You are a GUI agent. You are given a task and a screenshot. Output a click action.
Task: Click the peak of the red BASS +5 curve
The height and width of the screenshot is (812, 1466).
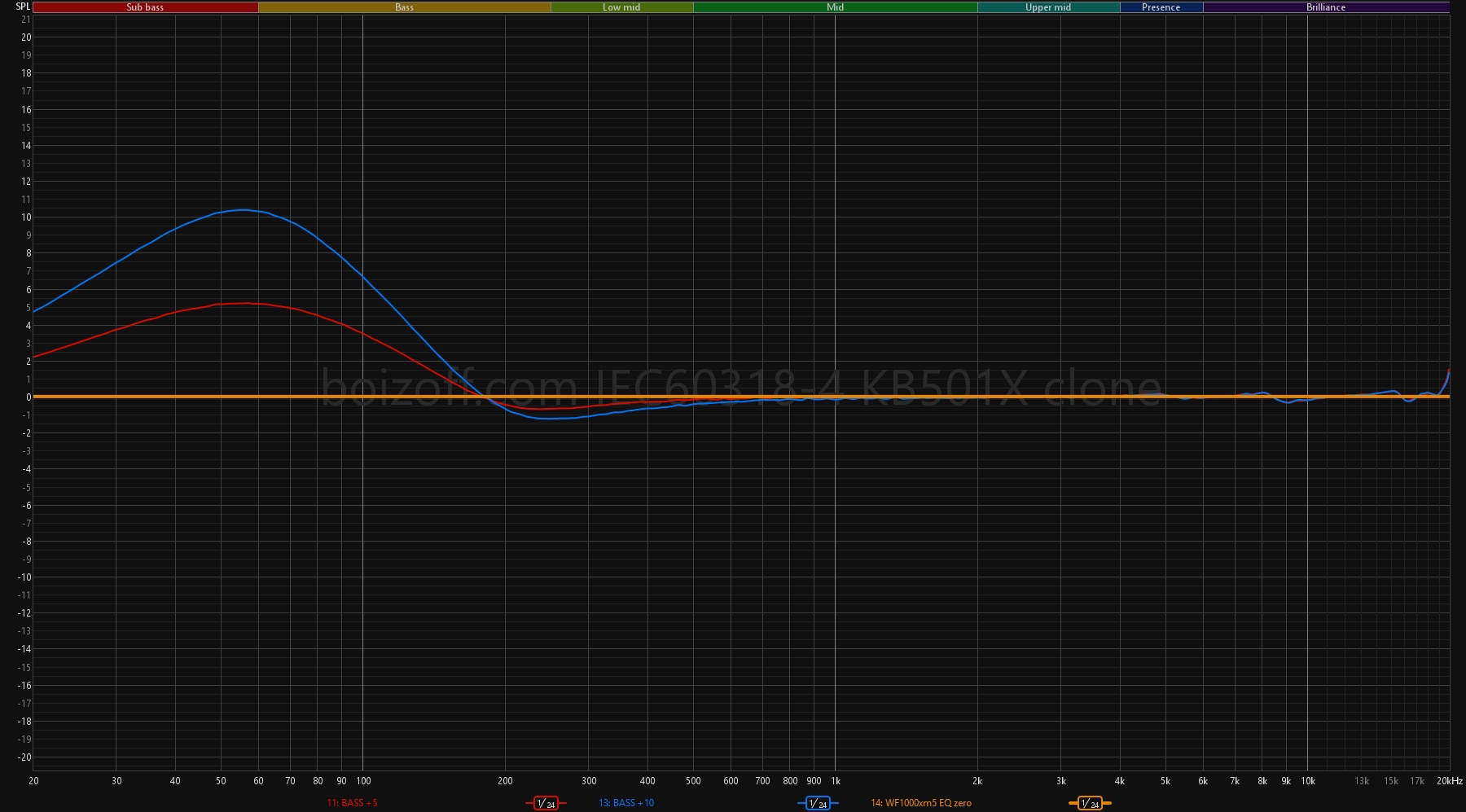pyautogui.click(x=244, y=303)
